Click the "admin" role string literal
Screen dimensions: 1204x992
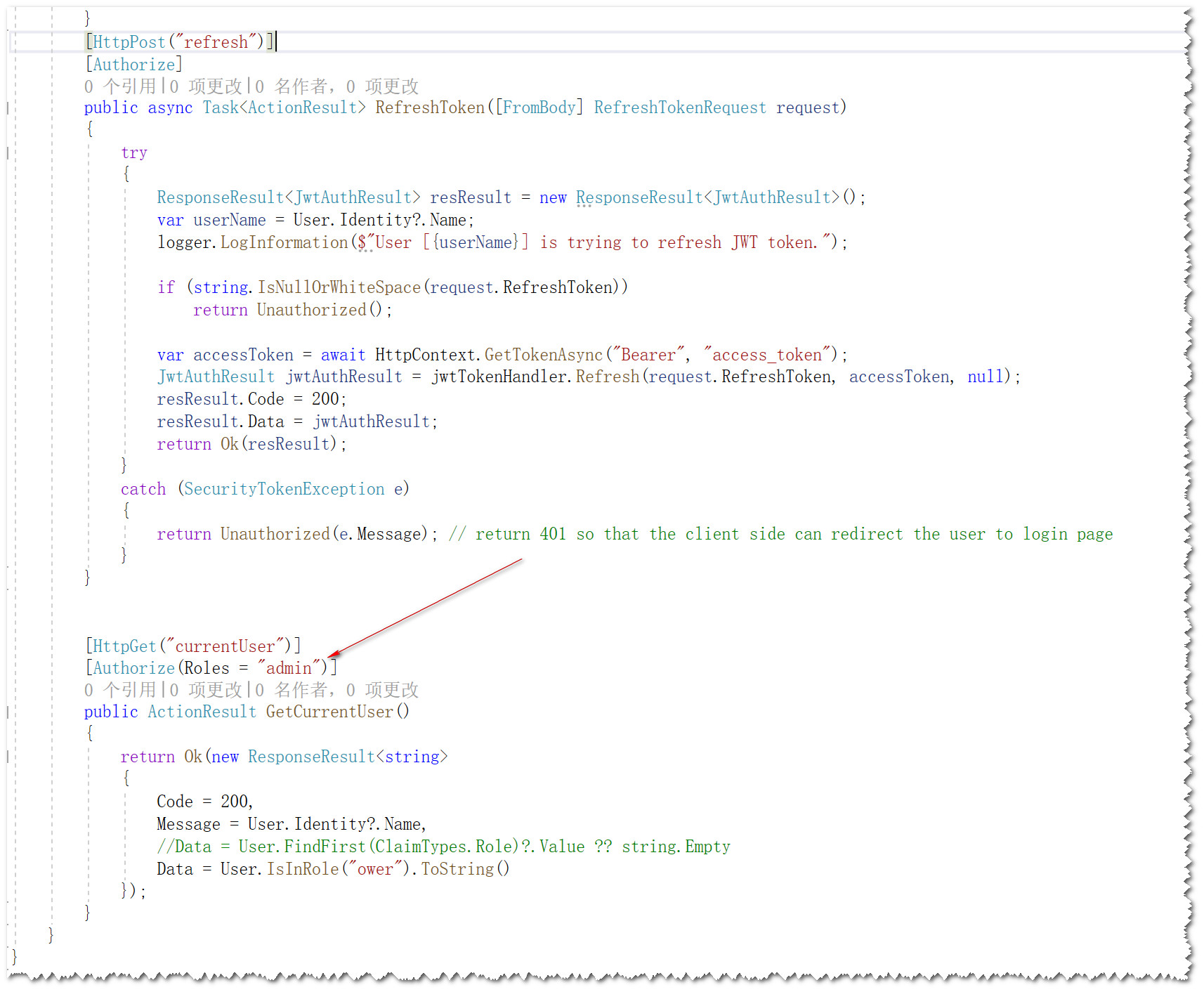pyautogui.click(x=289, y=668)
